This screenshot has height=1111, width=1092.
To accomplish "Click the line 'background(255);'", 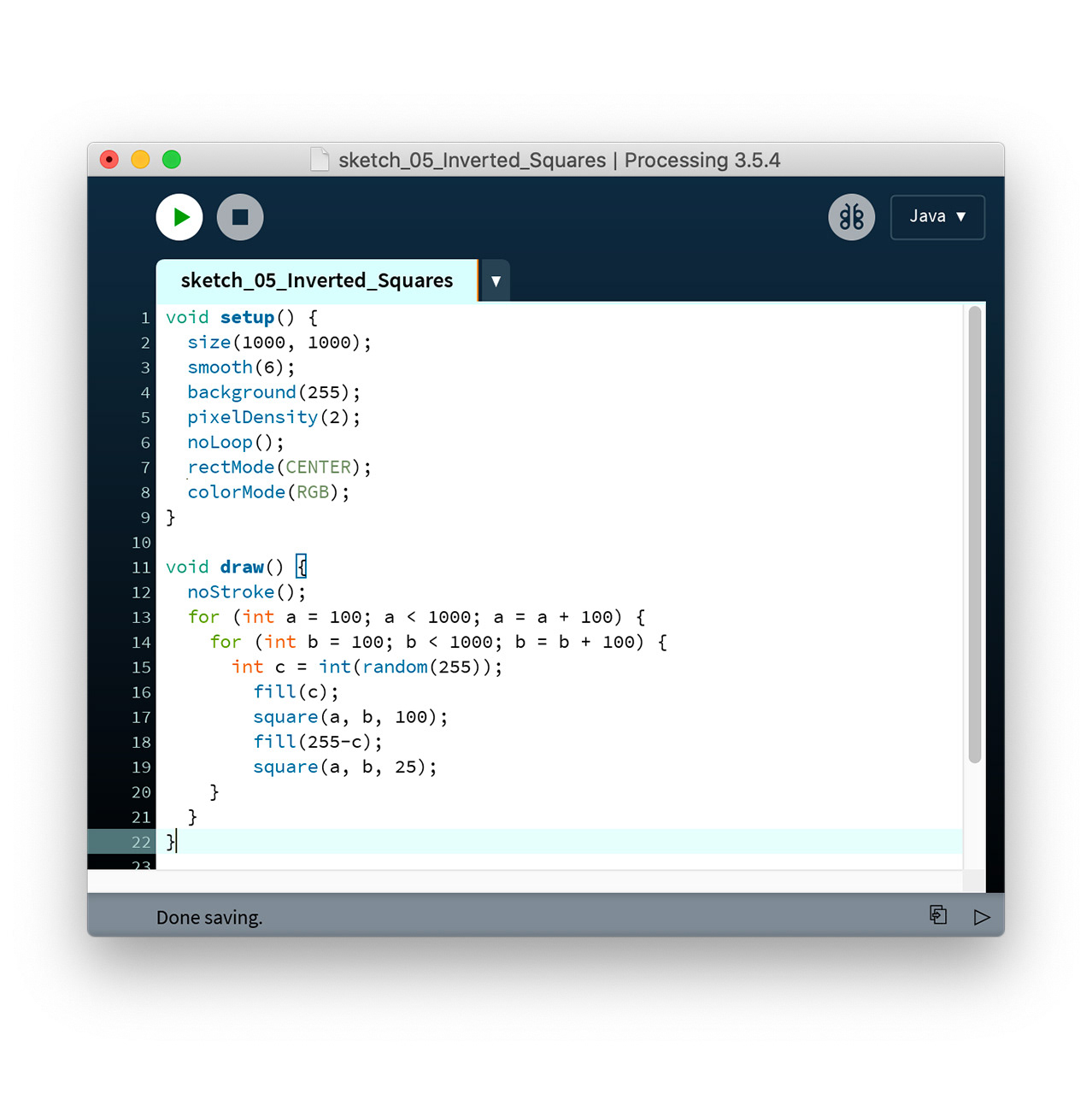I will 273,392.
